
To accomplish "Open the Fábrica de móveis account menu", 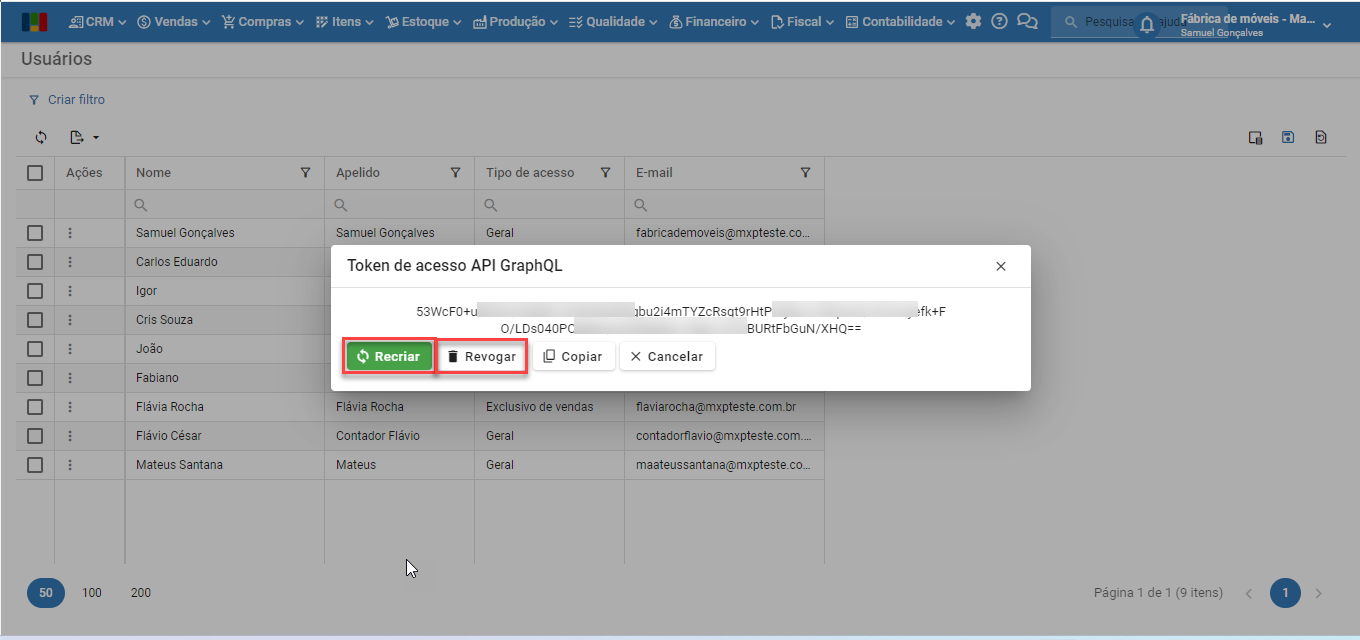I will coord(1256,25).
